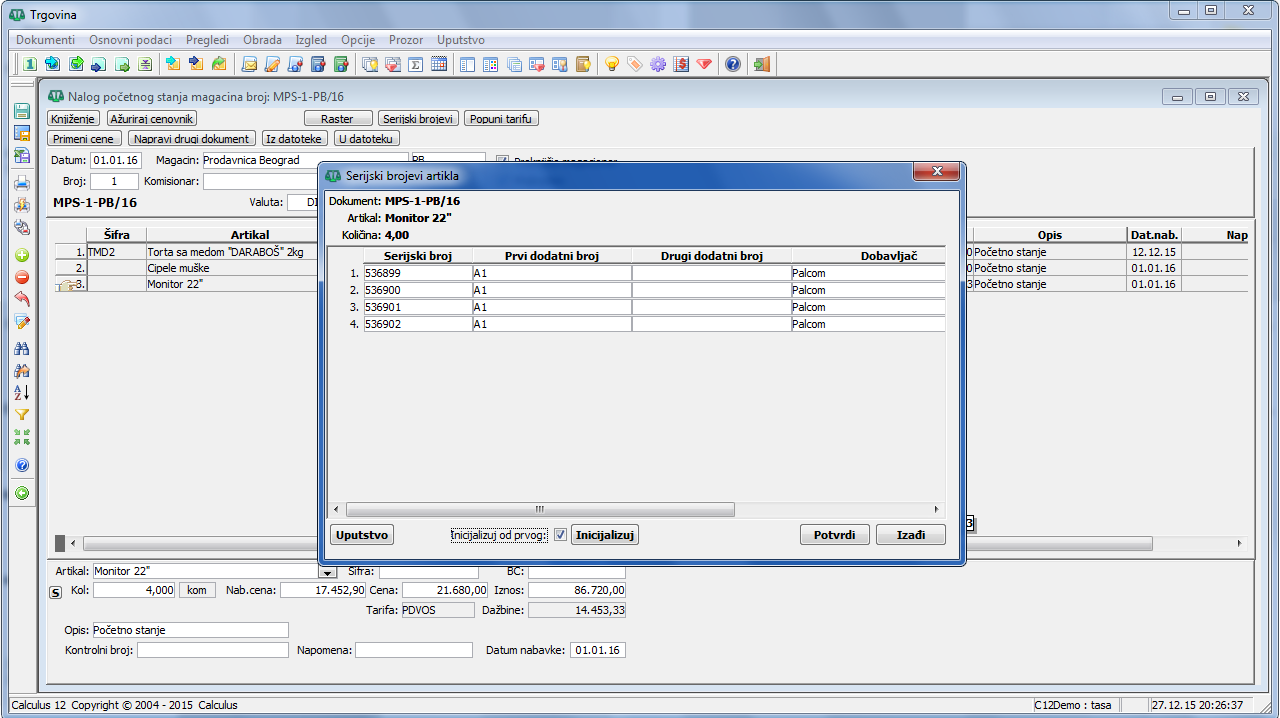Click the red minus delete-row icon in sidebar
This screenshot has width=1280, height=718.
(22, 277)
